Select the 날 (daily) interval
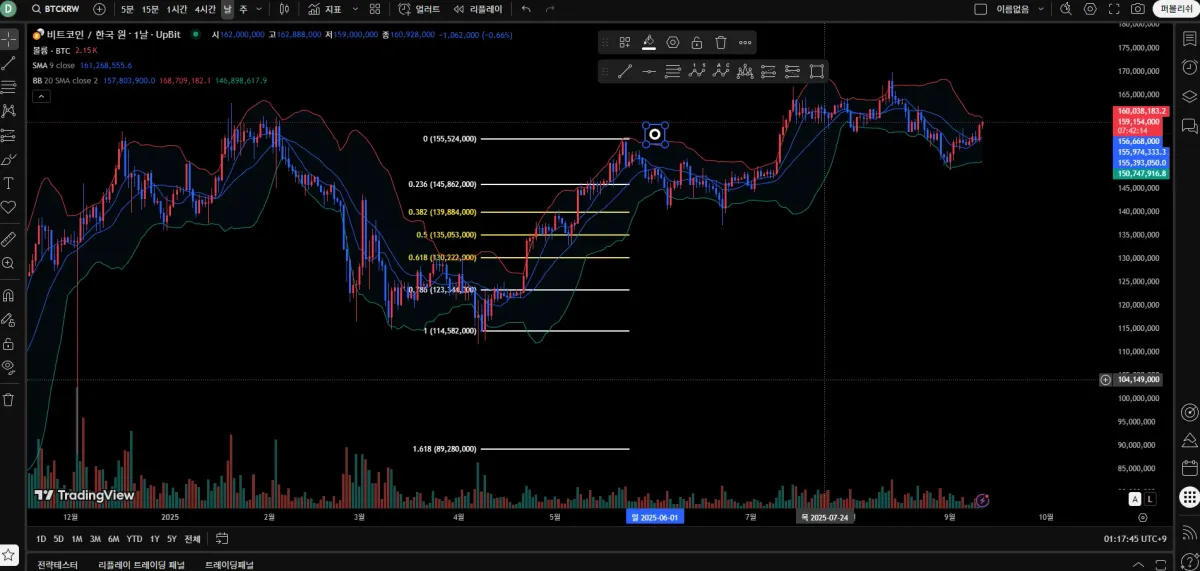The image size is (1200, 571). coord(227,9)
